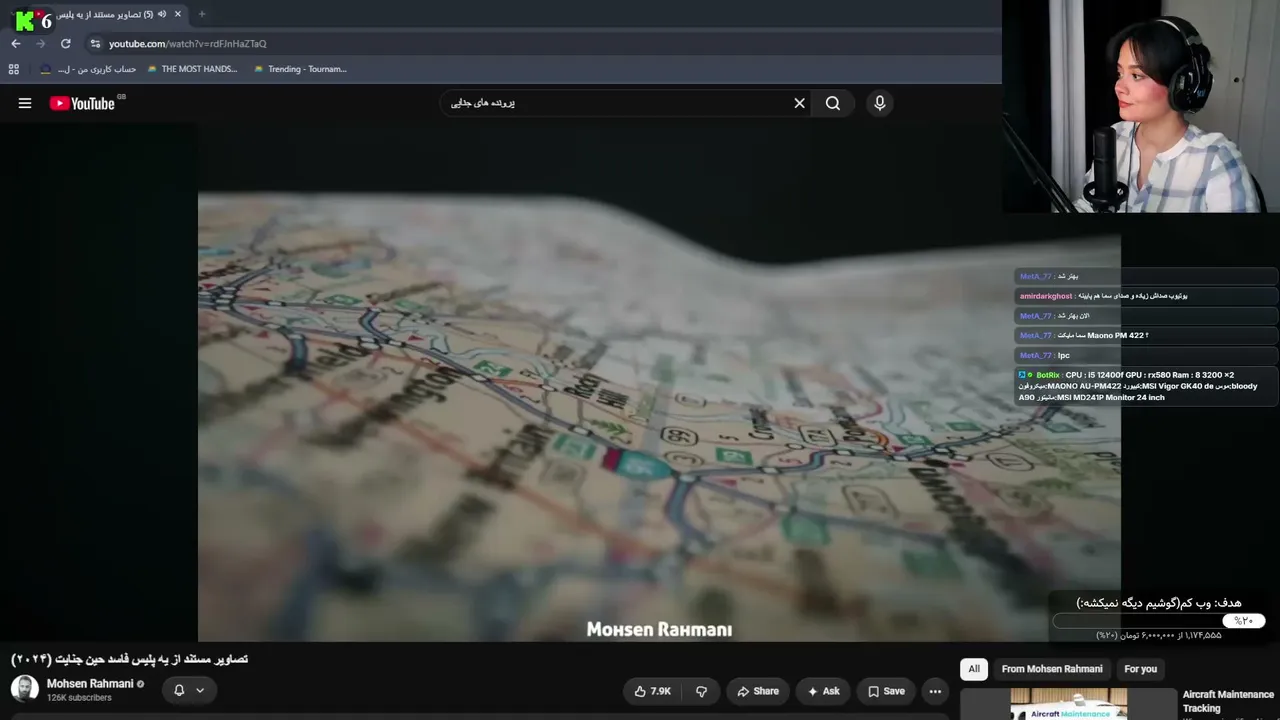Dislike the video
1280x720 pixels.
point(701,691)
